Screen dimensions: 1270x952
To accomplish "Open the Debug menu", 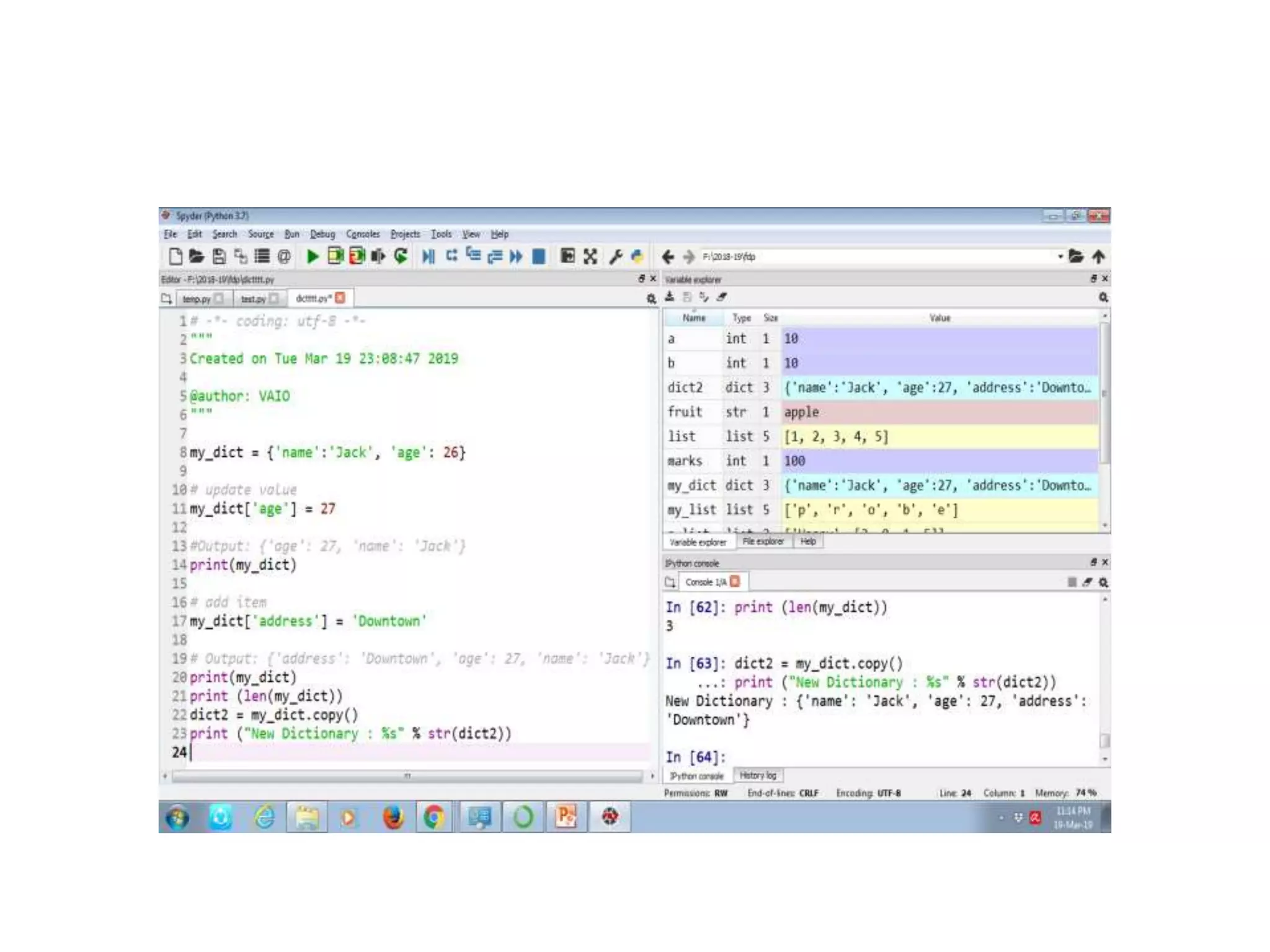I will point(322,234).
